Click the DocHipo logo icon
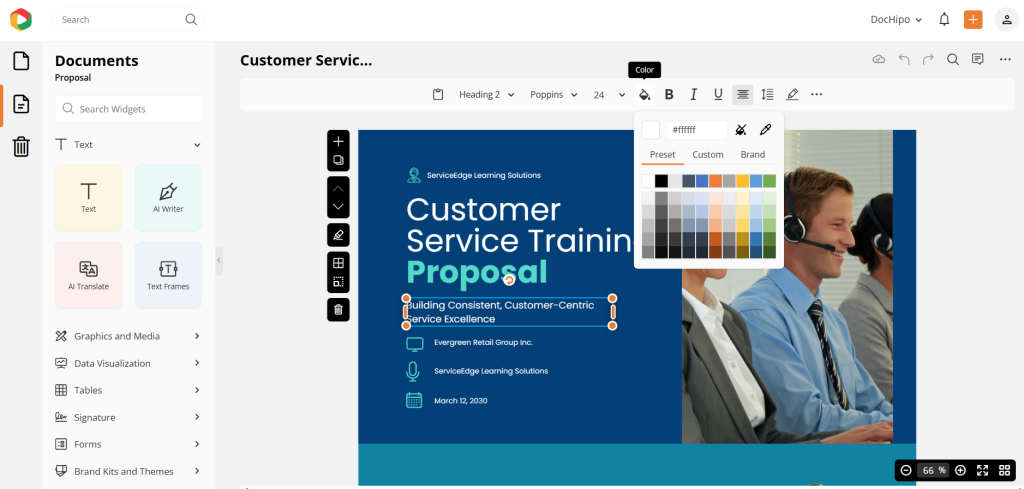 tap(20, 20)
